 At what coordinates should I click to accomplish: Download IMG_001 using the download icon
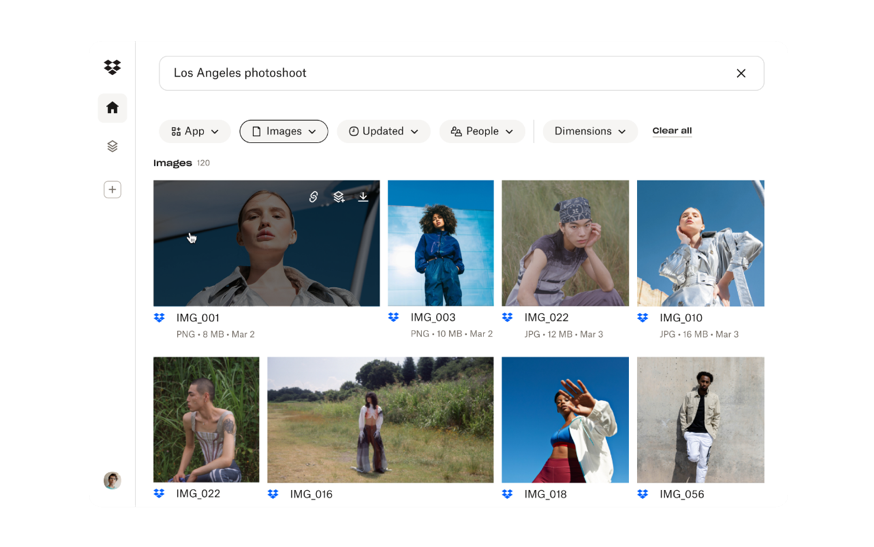(363, 197)
